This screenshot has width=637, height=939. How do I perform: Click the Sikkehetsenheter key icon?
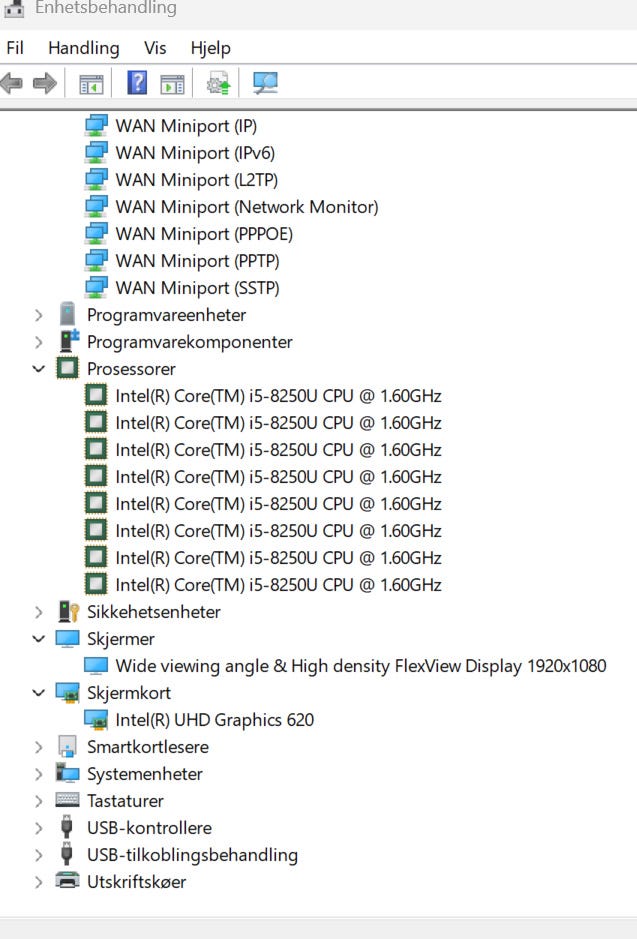(x=68, y=611)
